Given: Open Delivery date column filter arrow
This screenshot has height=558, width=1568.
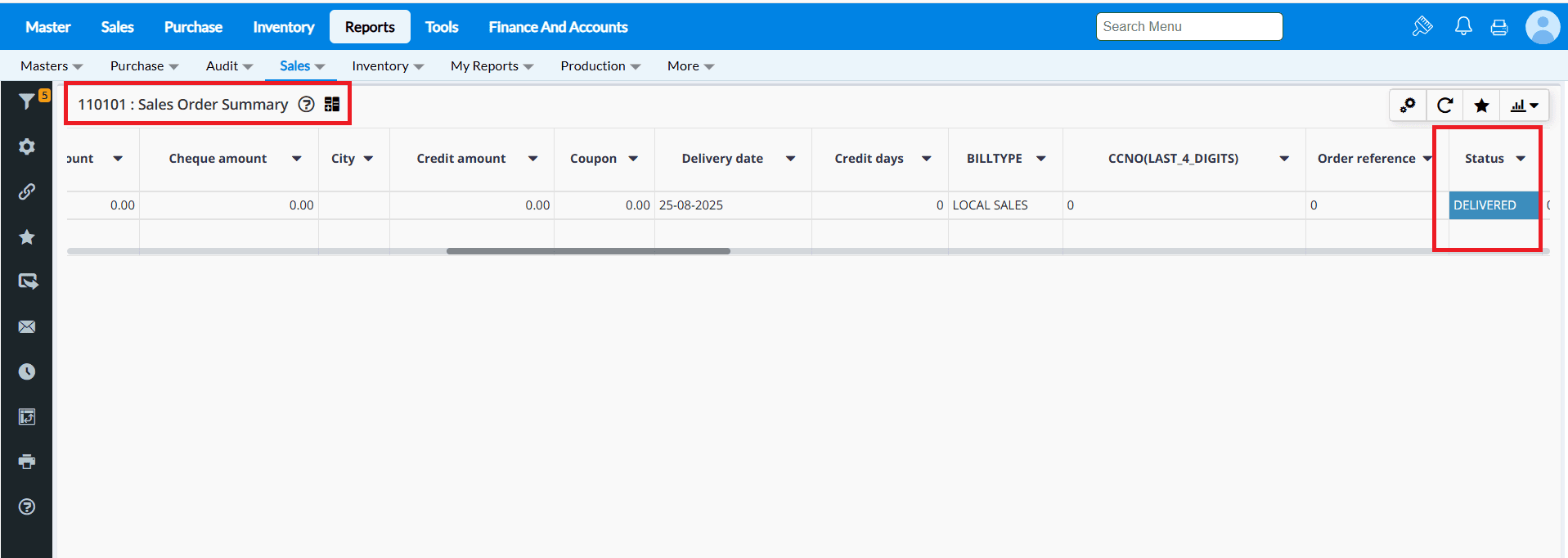Looking at the screenshot, I should pos(791,159).
